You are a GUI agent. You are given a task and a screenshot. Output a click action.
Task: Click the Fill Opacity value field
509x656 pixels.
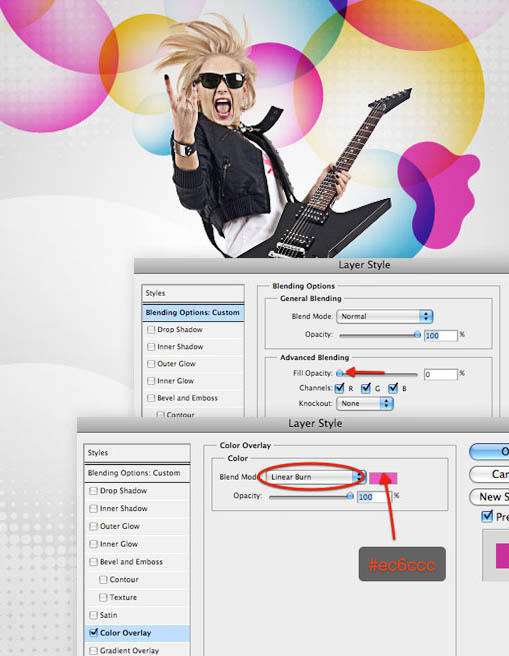click(x=441, y=374)
